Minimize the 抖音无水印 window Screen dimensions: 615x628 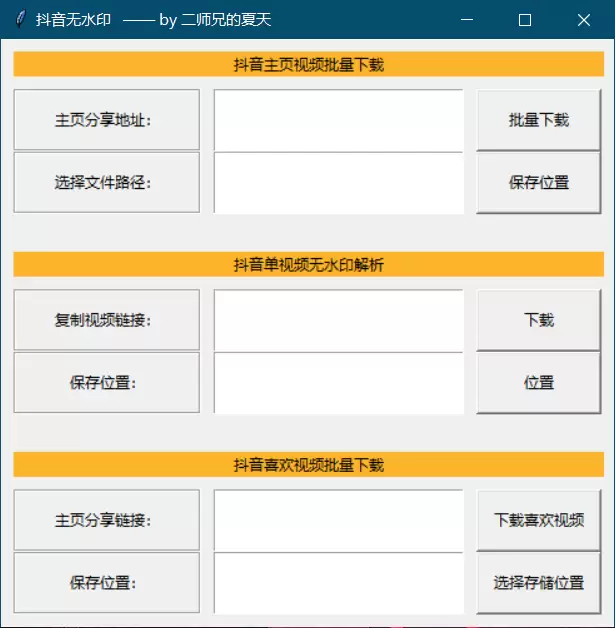point(467,19)
